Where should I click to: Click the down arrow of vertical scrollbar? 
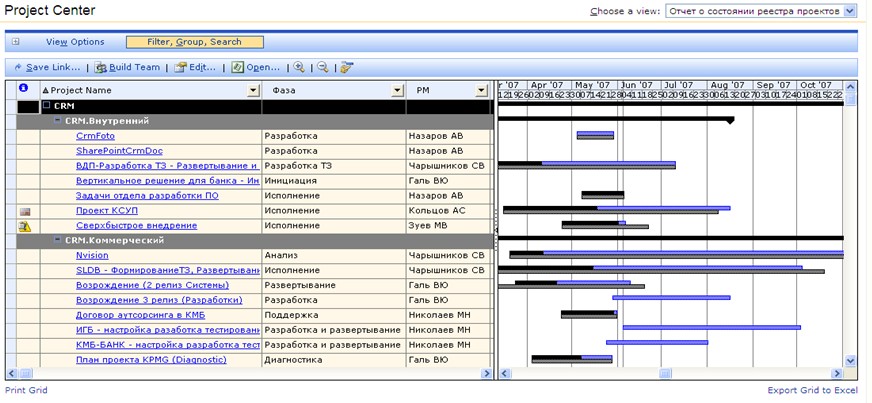pyautogui.click(x=850, y=361)
